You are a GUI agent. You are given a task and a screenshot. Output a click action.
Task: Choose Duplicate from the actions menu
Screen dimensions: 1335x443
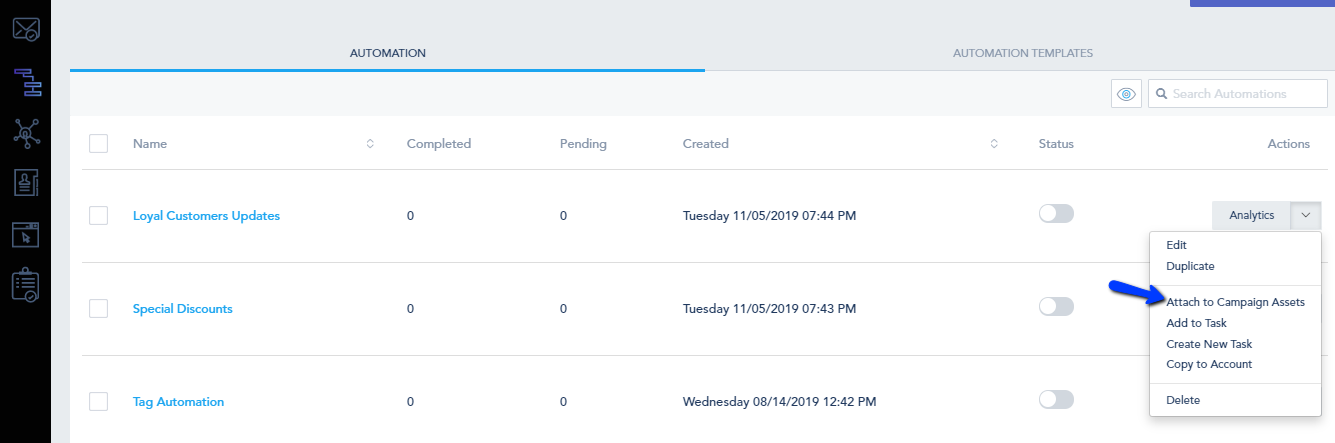tap(1190, 266)
